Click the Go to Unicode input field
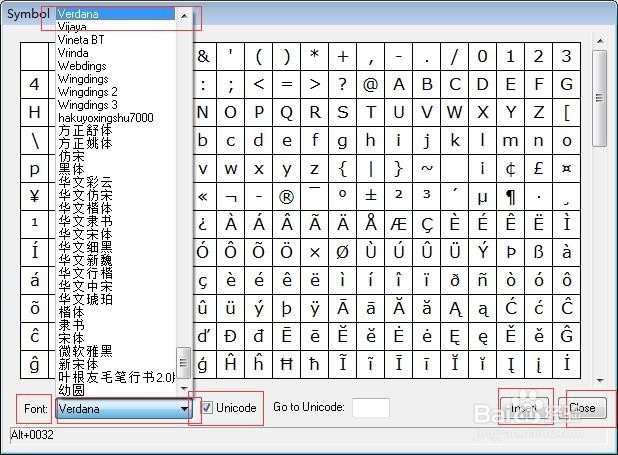The width and height of the screenshot is (618, 455). [371, 408]
